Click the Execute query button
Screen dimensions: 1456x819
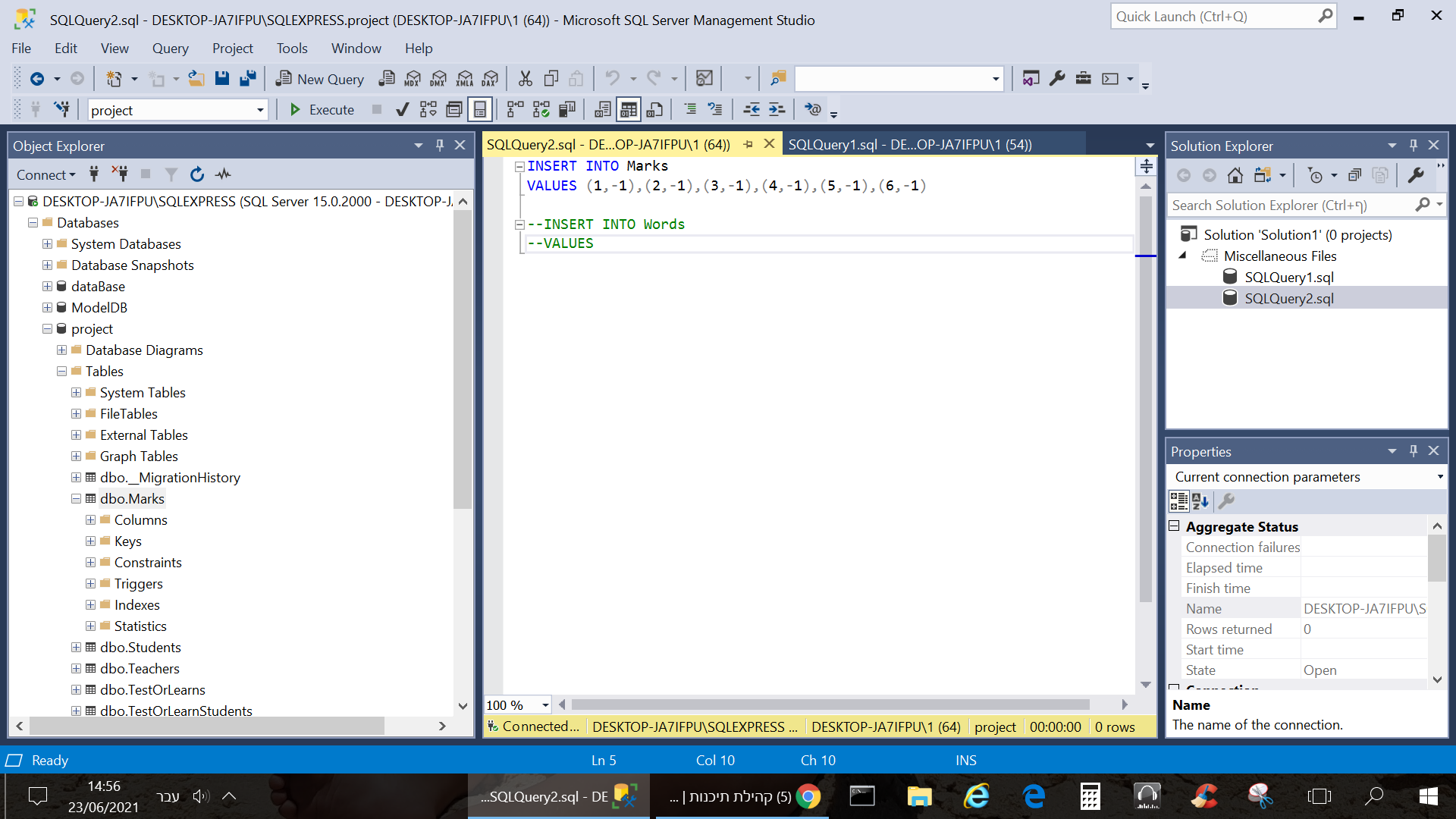point(322,110)
